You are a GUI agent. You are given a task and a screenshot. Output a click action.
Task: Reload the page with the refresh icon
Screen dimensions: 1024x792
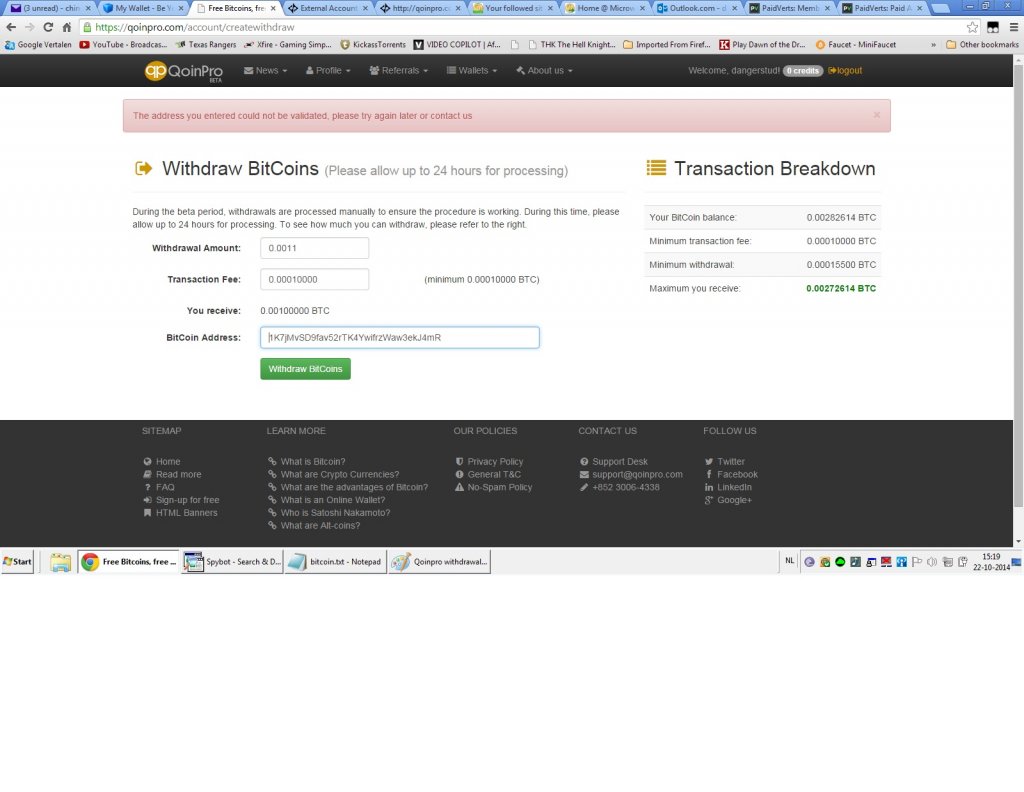click(x=48, y=27)
